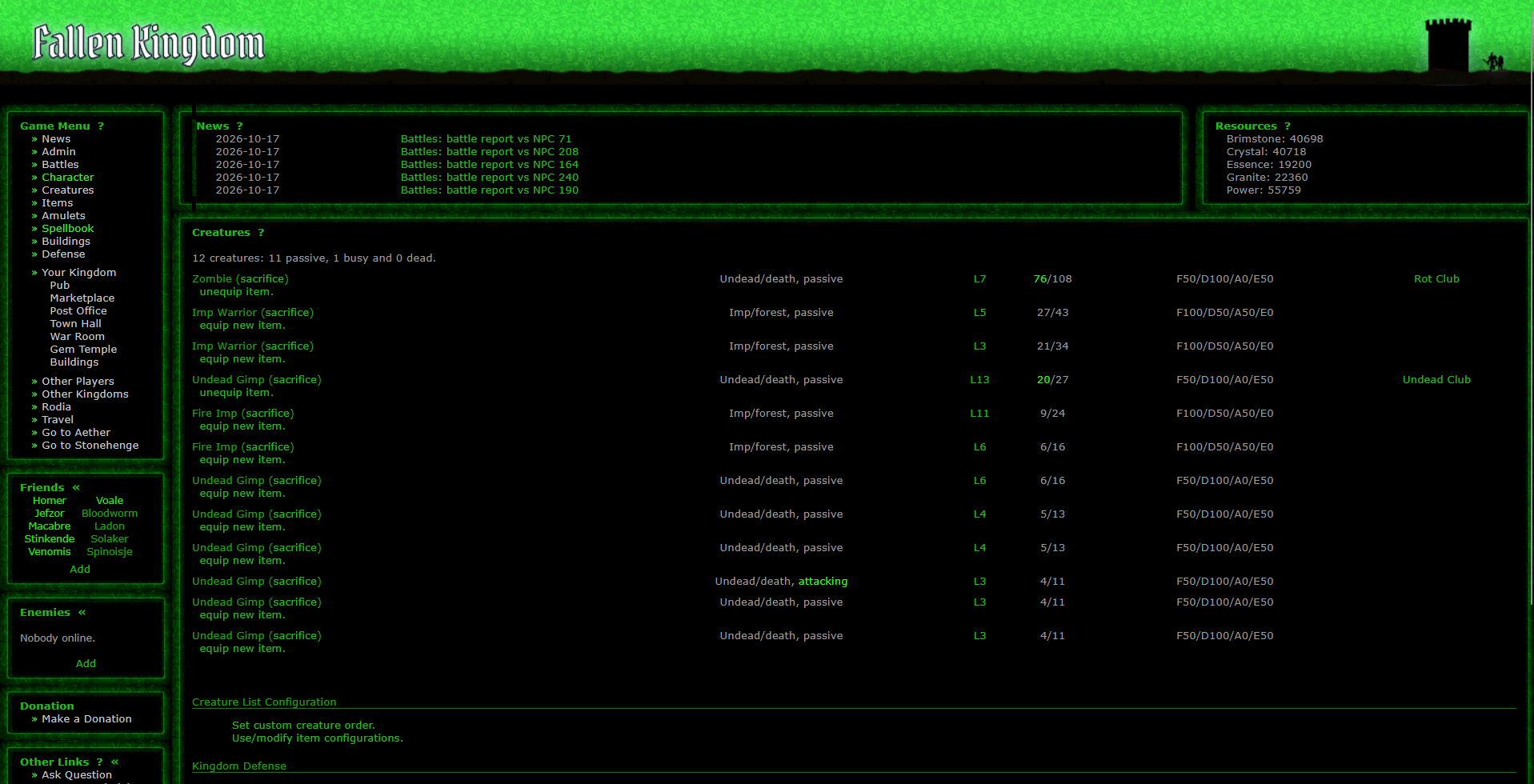Open Other Kingdoms in the menu
Image resolution: width=1534 pixels, height=784 pixels.
pos(85,394)
